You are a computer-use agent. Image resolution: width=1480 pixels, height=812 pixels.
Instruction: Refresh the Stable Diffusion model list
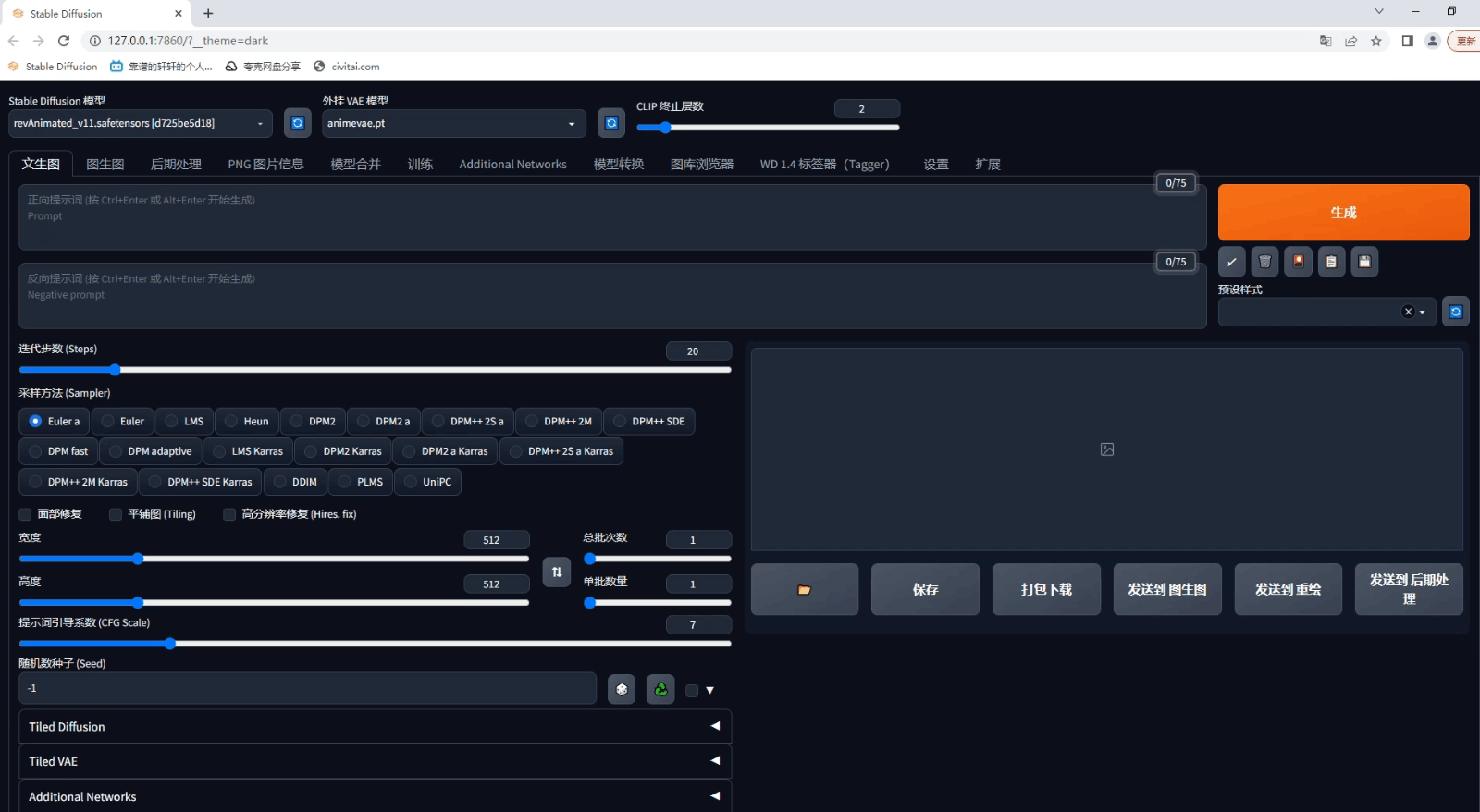pos(297,123)
